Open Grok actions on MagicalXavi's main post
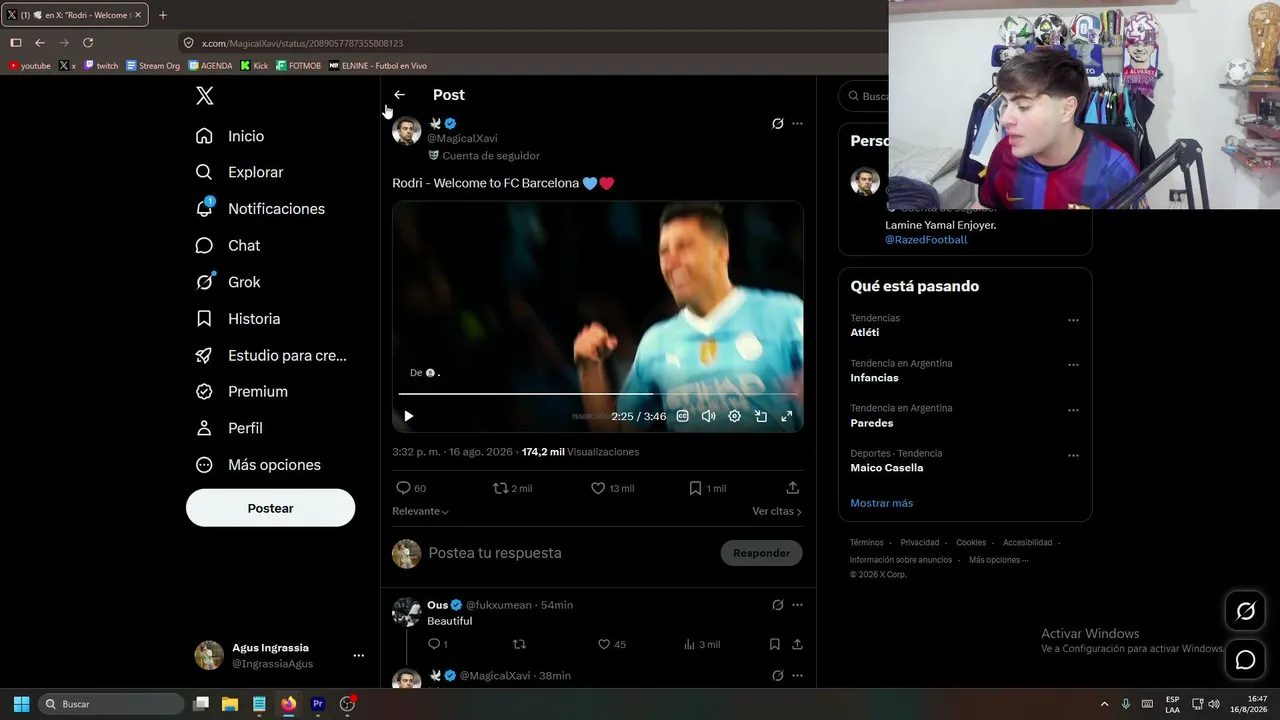Screen dimensions: 1280x720 click(x=777, y=124)
